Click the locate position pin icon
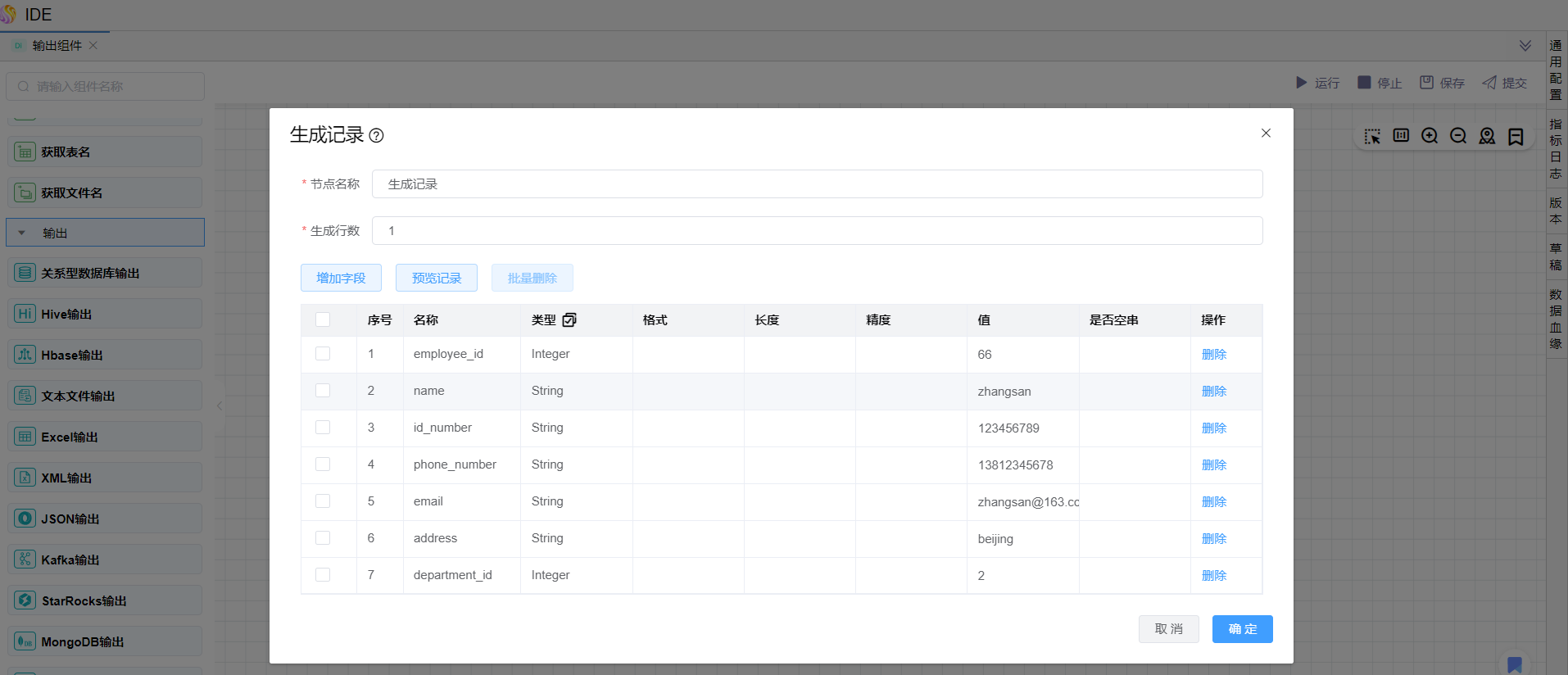 (x=1487, y=136)
